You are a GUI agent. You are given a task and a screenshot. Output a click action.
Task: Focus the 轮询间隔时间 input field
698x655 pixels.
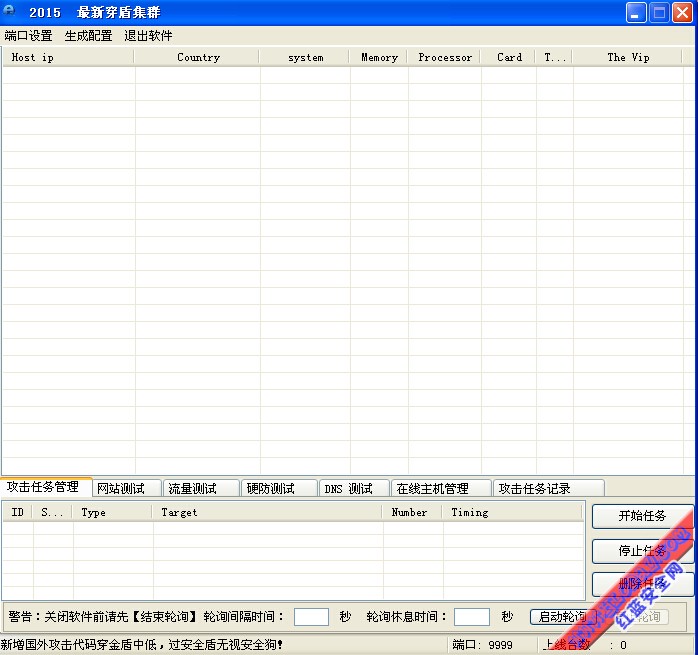[311, 617]
